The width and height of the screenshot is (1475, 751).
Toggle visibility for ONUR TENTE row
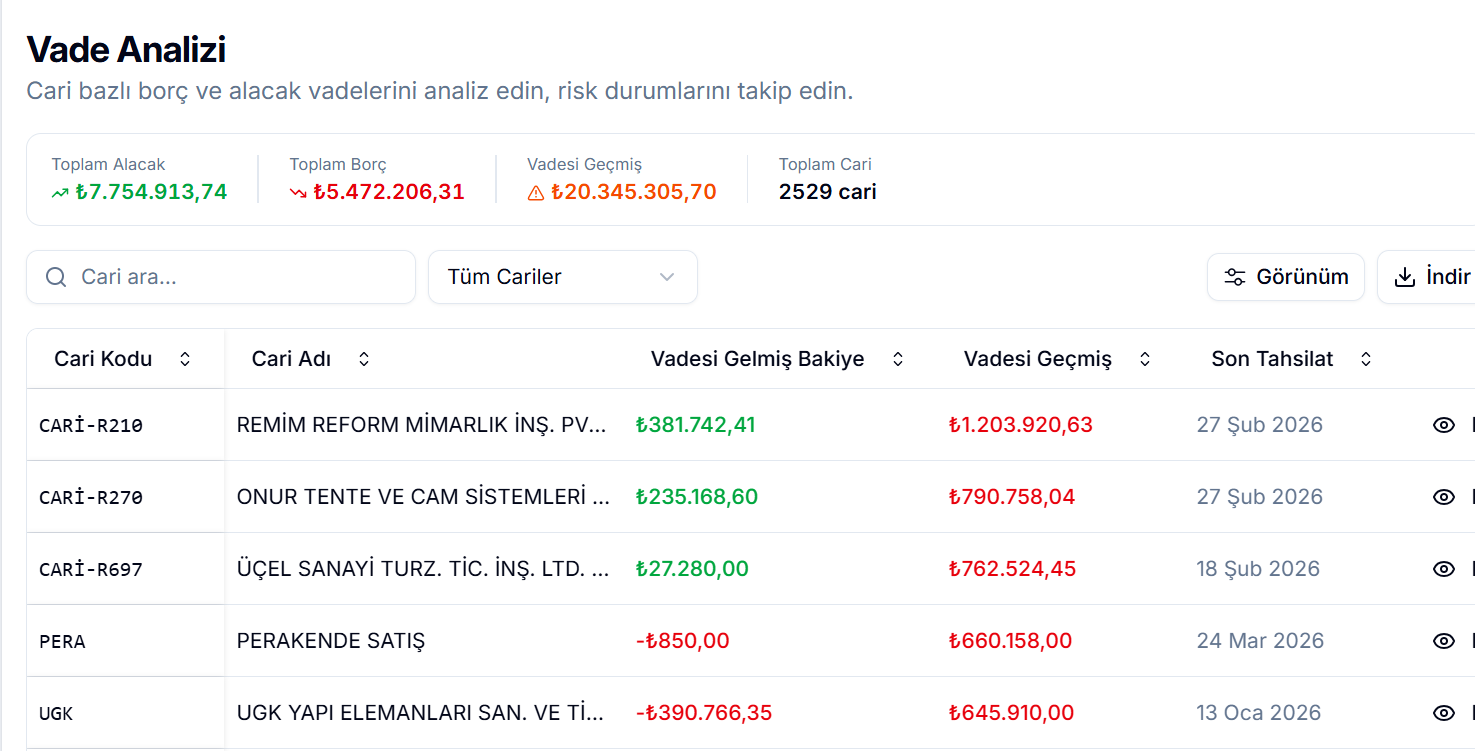tap(1444, 496)
